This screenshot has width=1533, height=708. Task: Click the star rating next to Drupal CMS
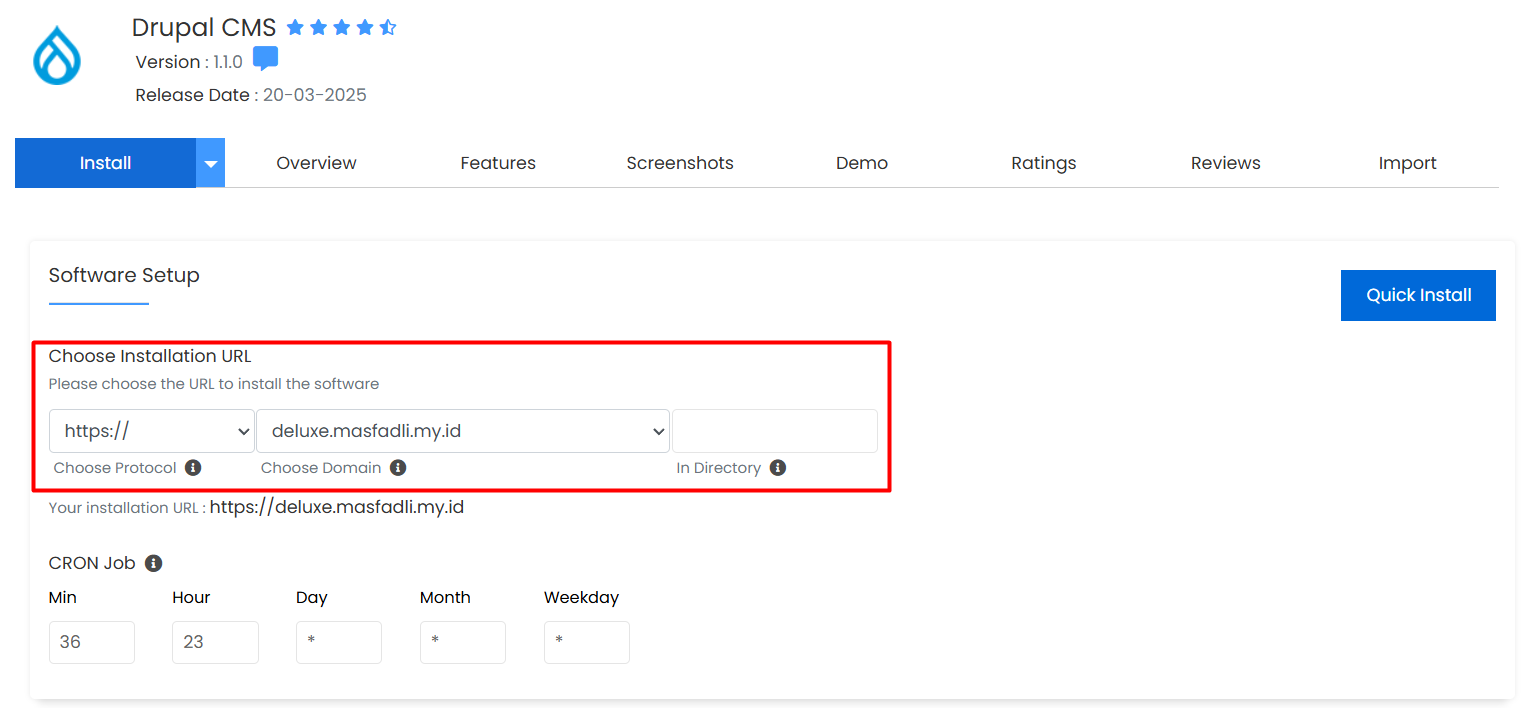(x=342, y=28)
